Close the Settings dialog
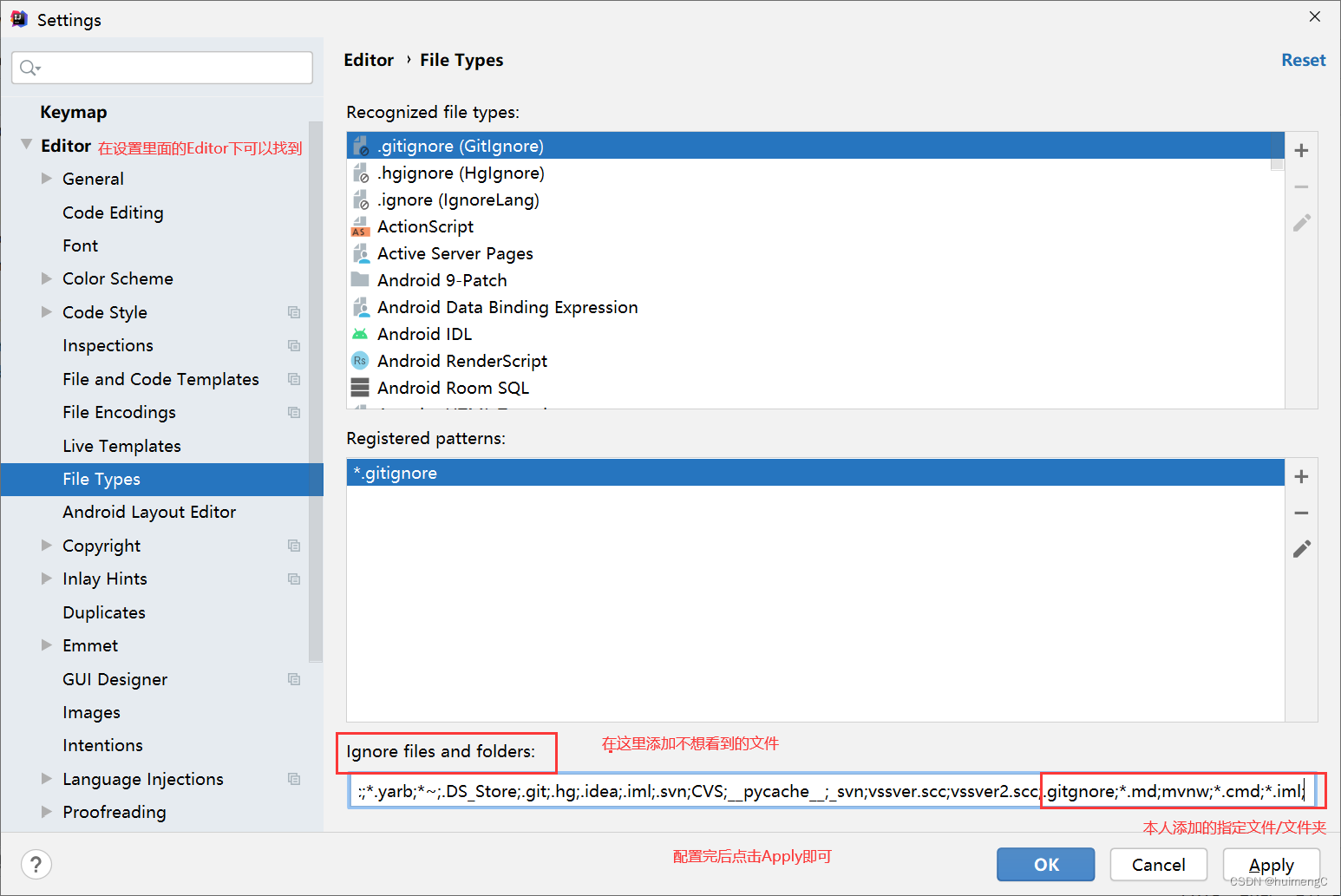The height and width of the screenshot is (896, 1341). pyautogui.click(x=1315, y=16)
